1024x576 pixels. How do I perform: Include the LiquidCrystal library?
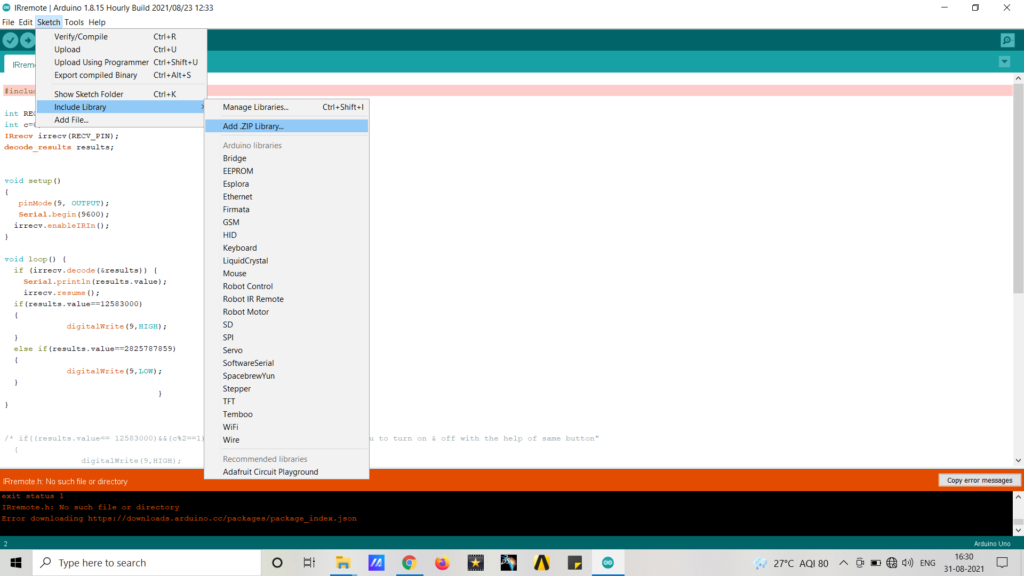point(287,261)
